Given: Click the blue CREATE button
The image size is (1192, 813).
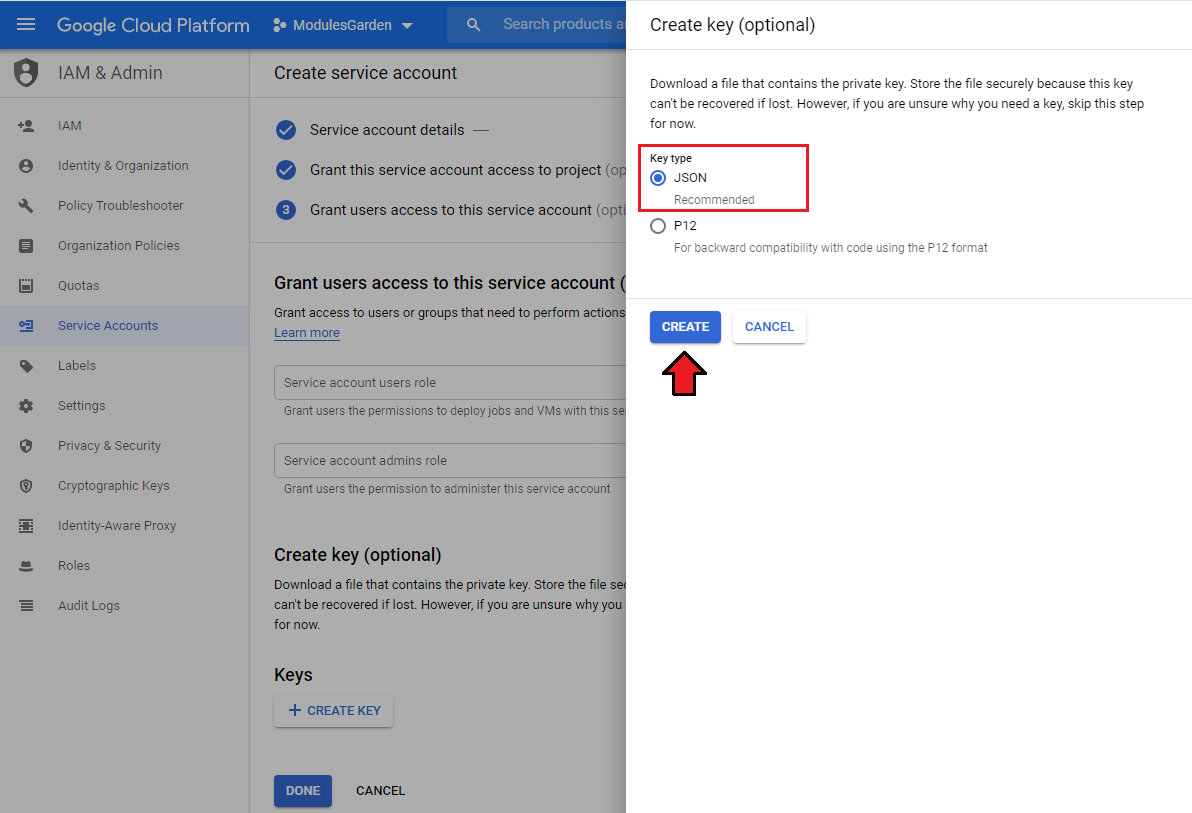Looking at the screenshot, I should 685,327.
